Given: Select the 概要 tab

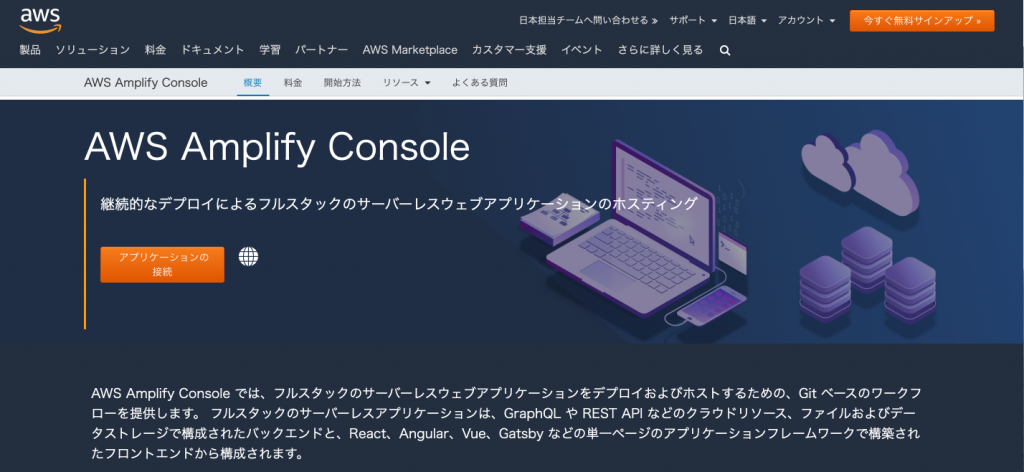Looking at the screenshot, I should [253, 83].
